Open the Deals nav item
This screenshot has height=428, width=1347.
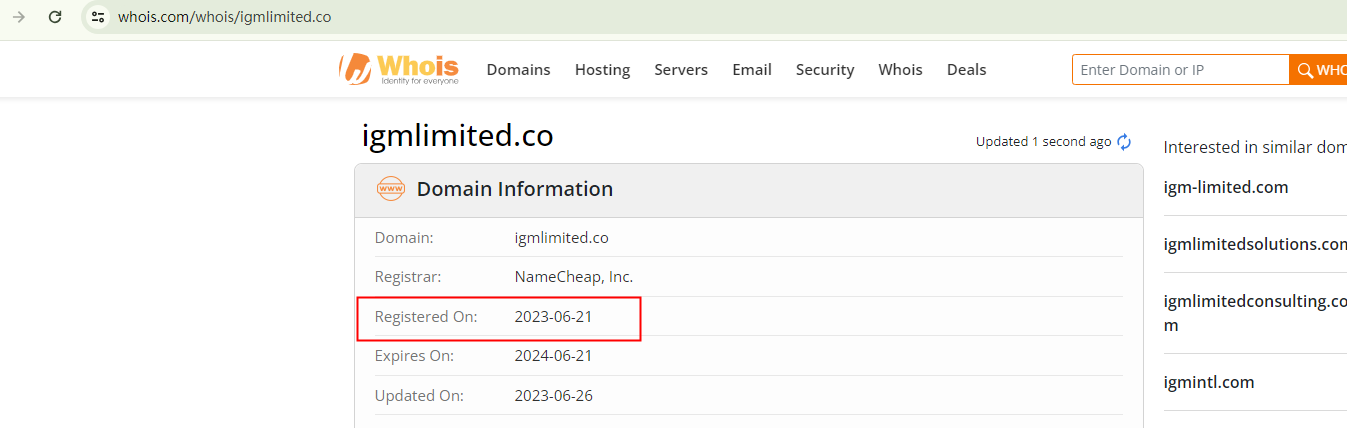tap(966, 70)
